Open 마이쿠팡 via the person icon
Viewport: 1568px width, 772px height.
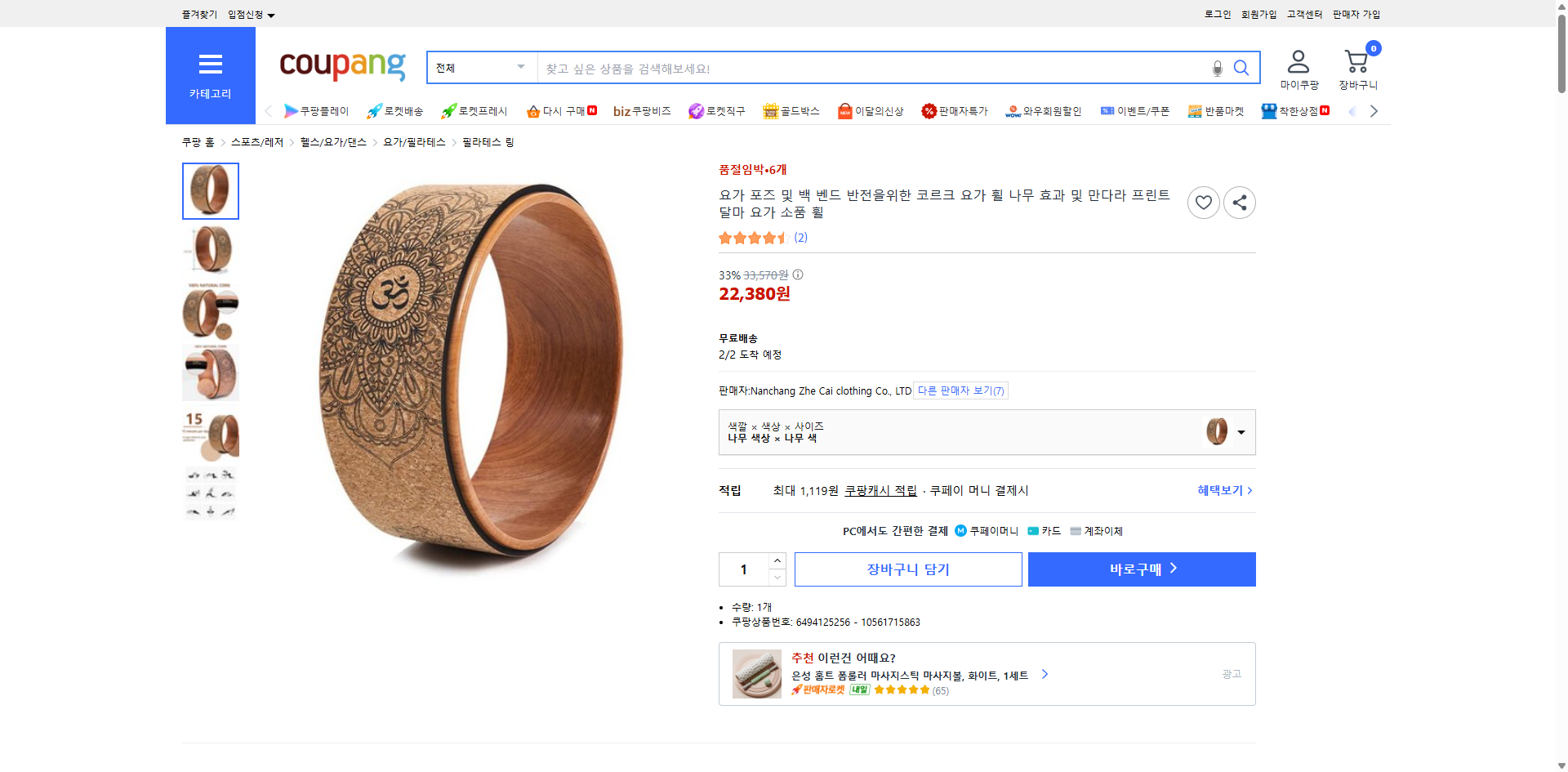(1297, 61)
